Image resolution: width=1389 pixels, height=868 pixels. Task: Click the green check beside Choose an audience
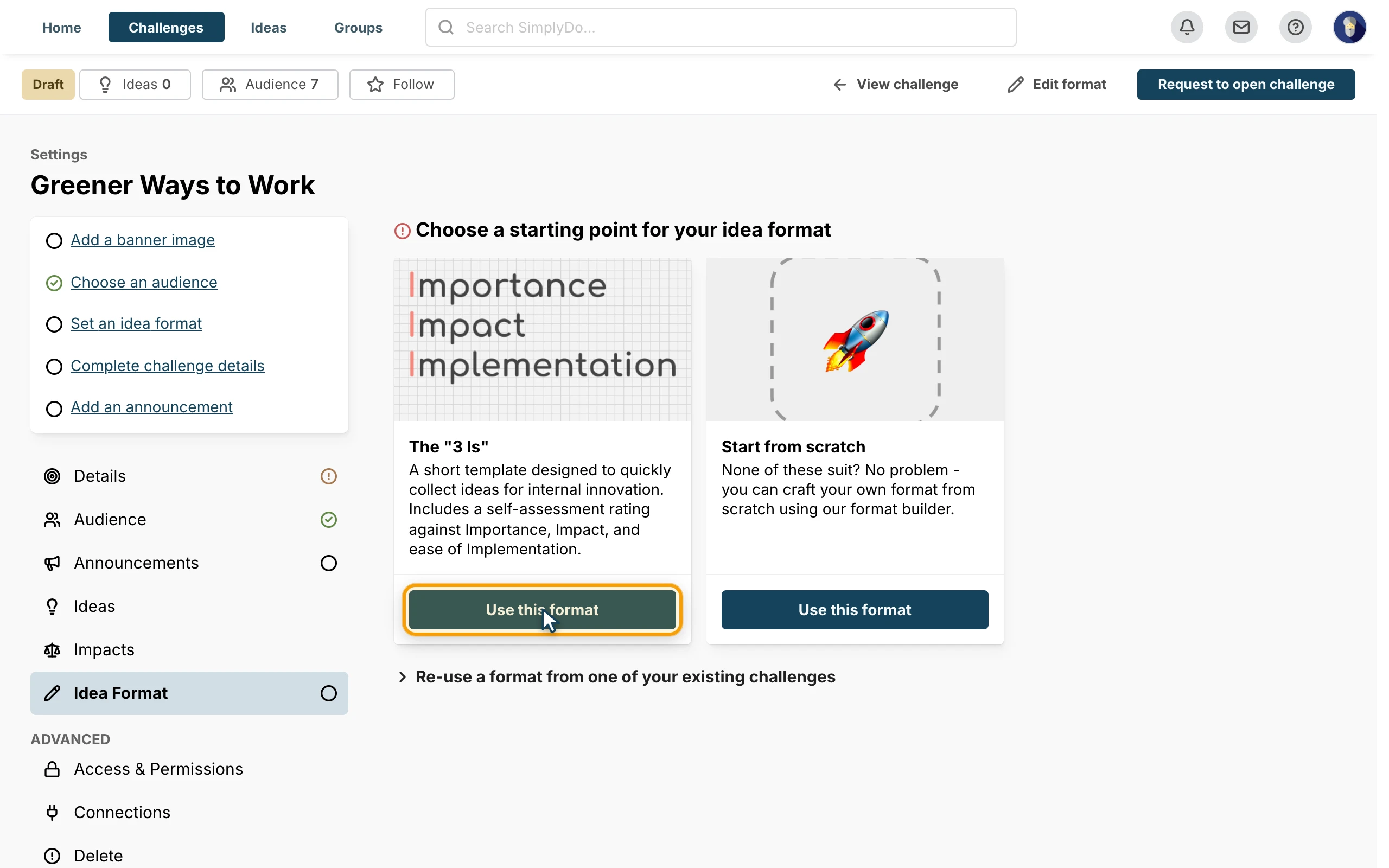click(54, 283)
